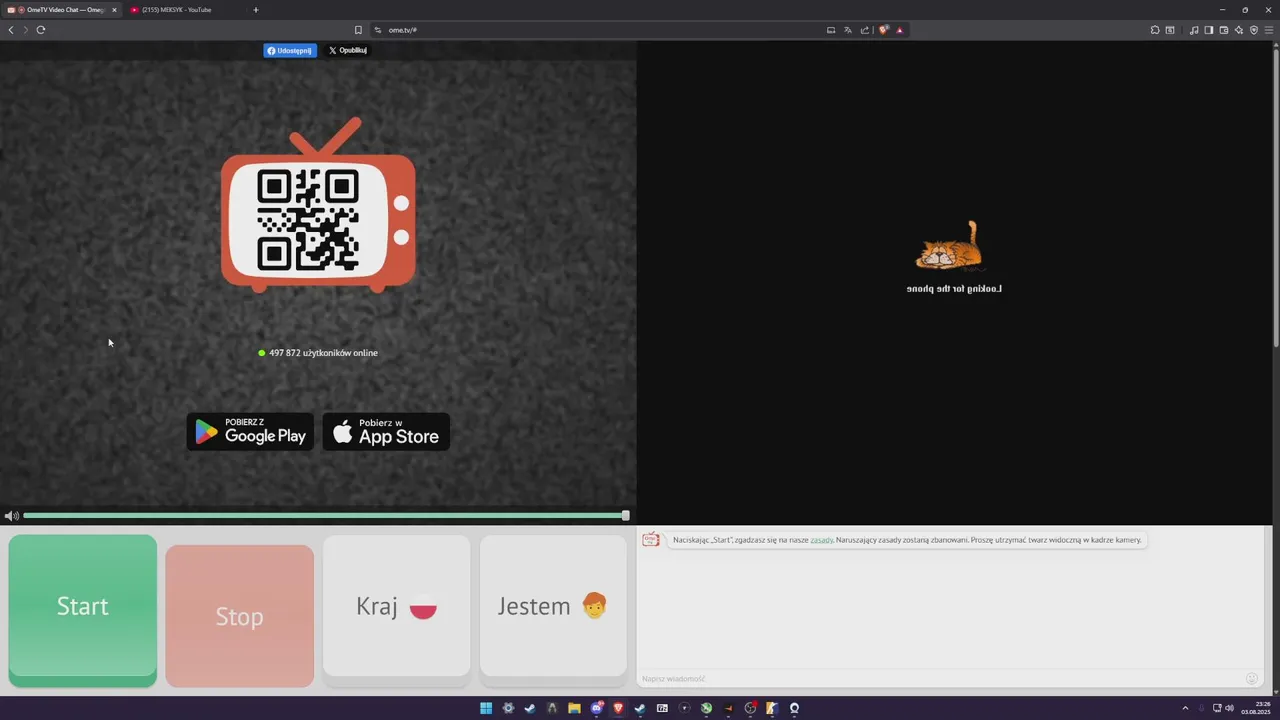Open the translate page icon
This screenshot has height=720, width=1280.
[x=848, y=30]
